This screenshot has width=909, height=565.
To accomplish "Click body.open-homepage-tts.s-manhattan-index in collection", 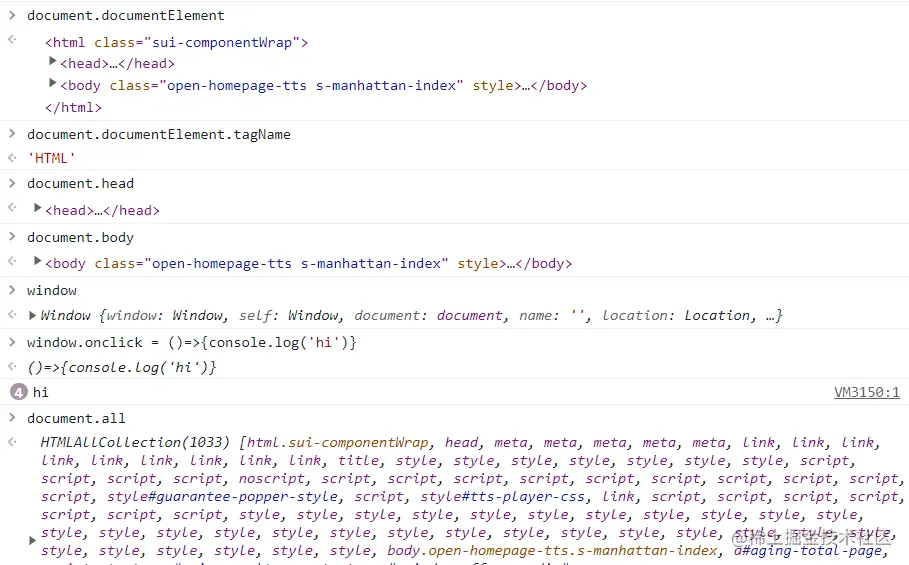I will (x=552, y=551).
